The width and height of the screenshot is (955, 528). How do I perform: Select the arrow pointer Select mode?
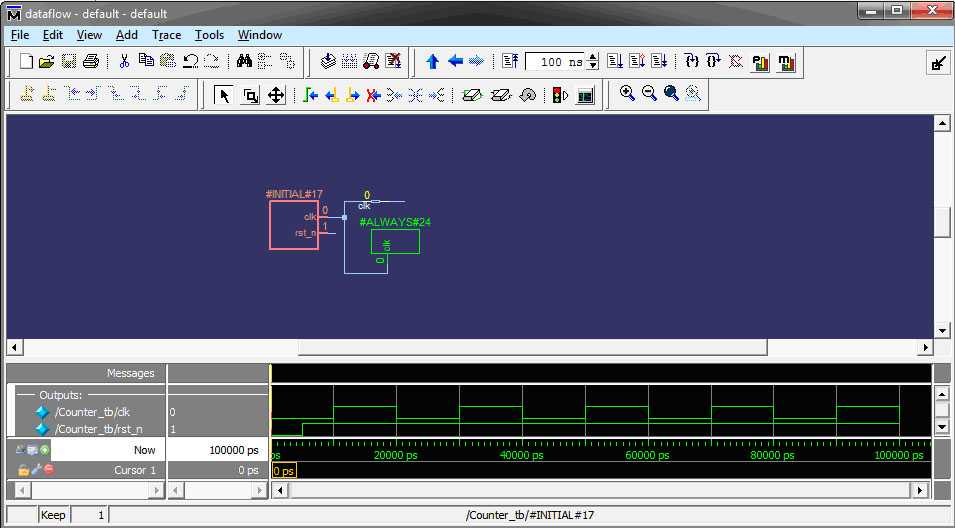pos(224,95)
